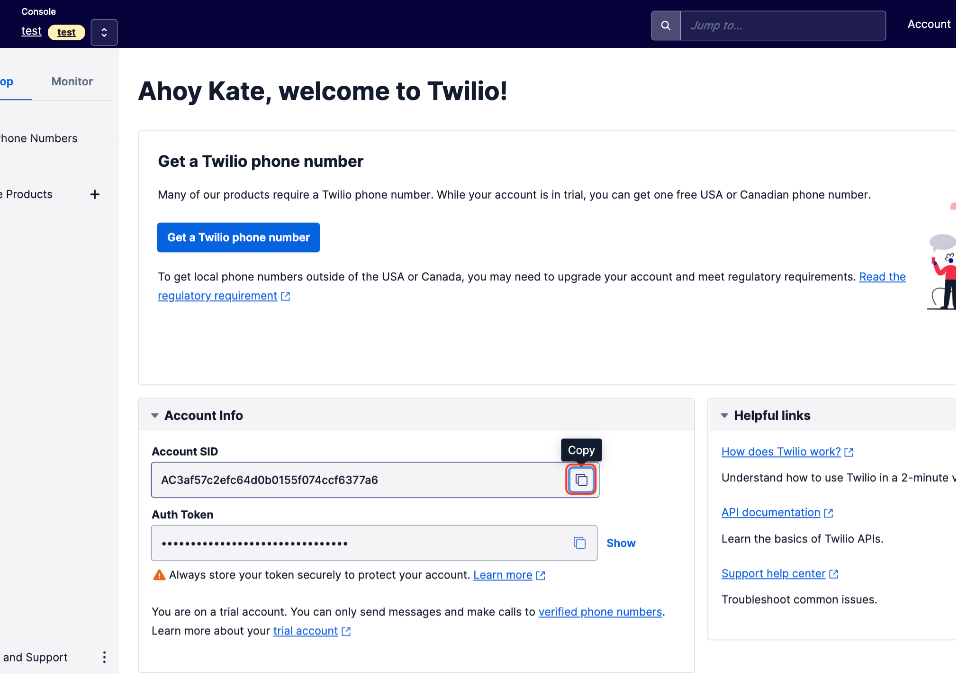
Task: Collapse the Helpful links section
Action: pos(724,416)
